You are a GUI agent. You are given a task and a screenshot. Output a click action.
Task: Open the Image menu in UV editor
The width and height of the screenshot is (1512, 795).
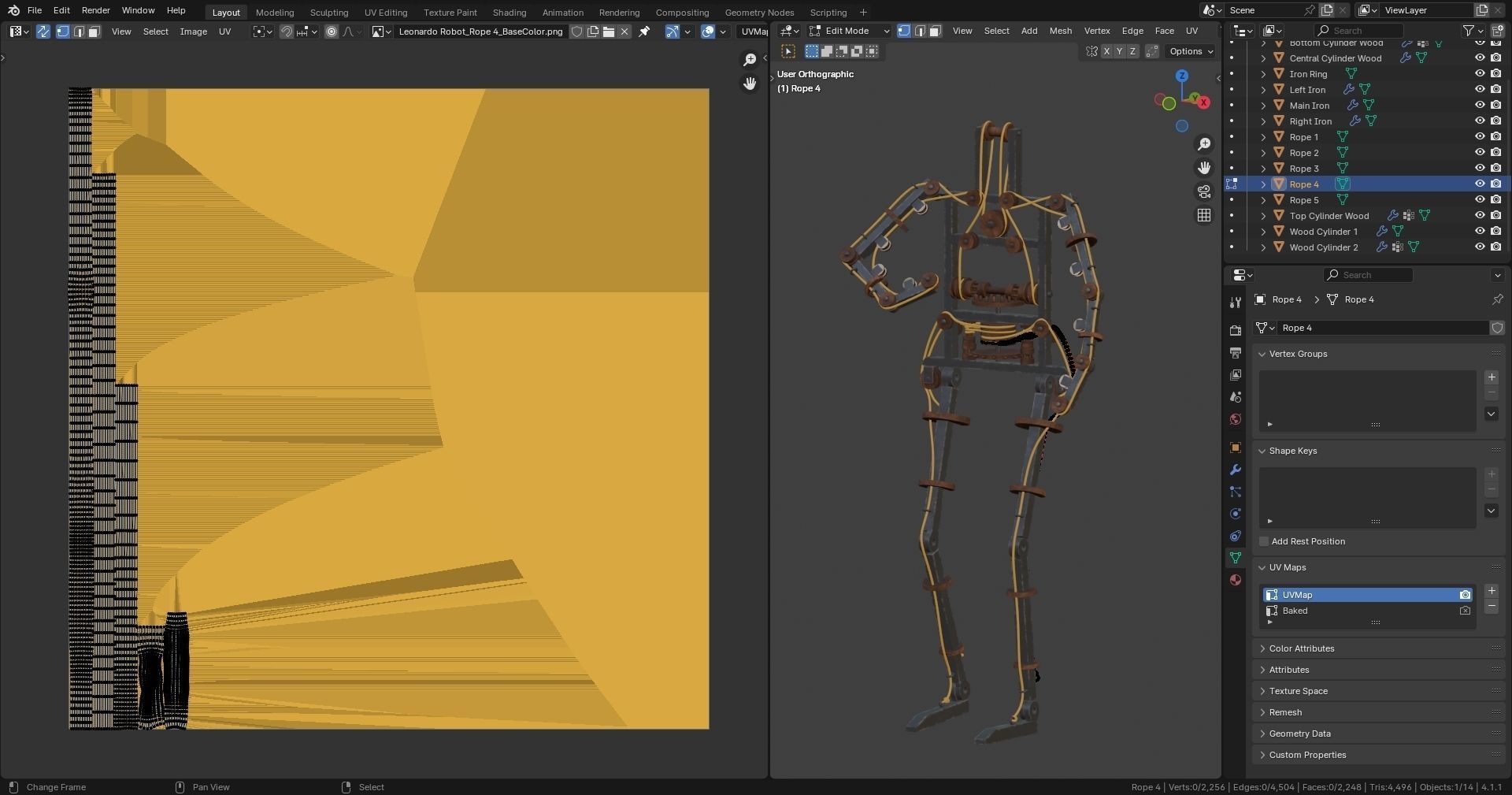[193, 32]
